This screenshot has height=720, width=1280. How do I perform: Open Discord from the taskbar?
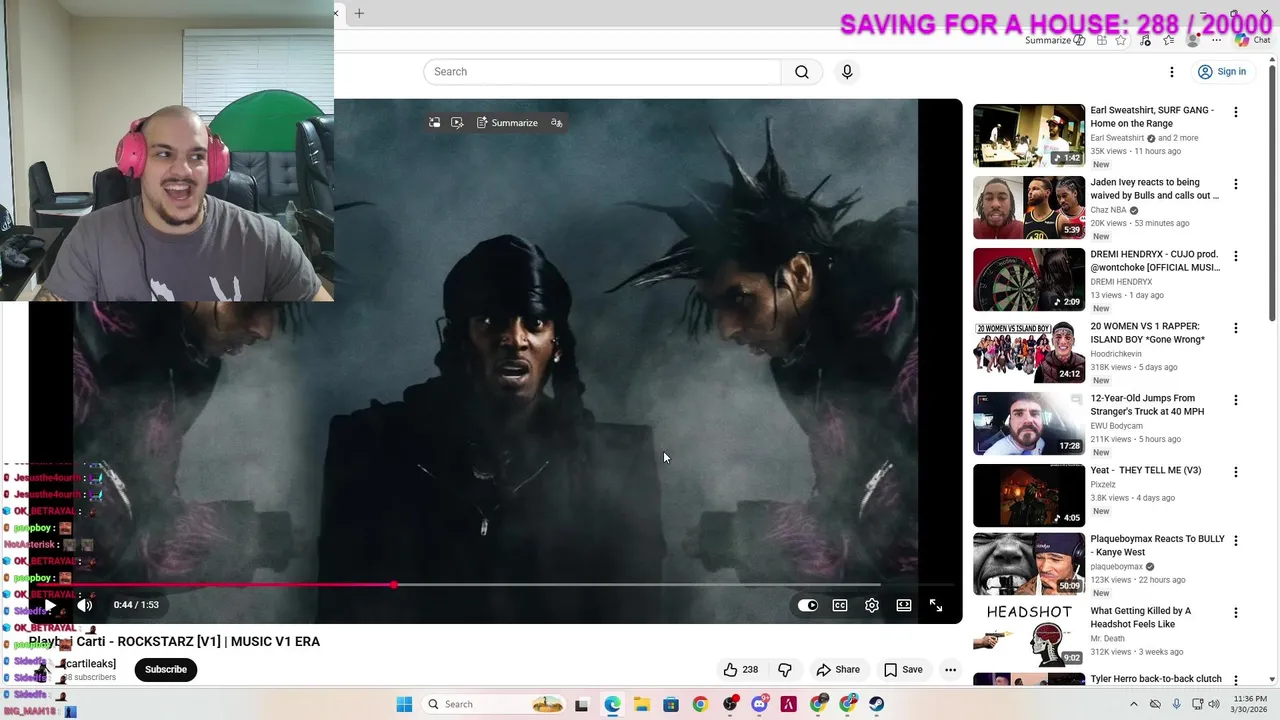[x=759, y=704]
